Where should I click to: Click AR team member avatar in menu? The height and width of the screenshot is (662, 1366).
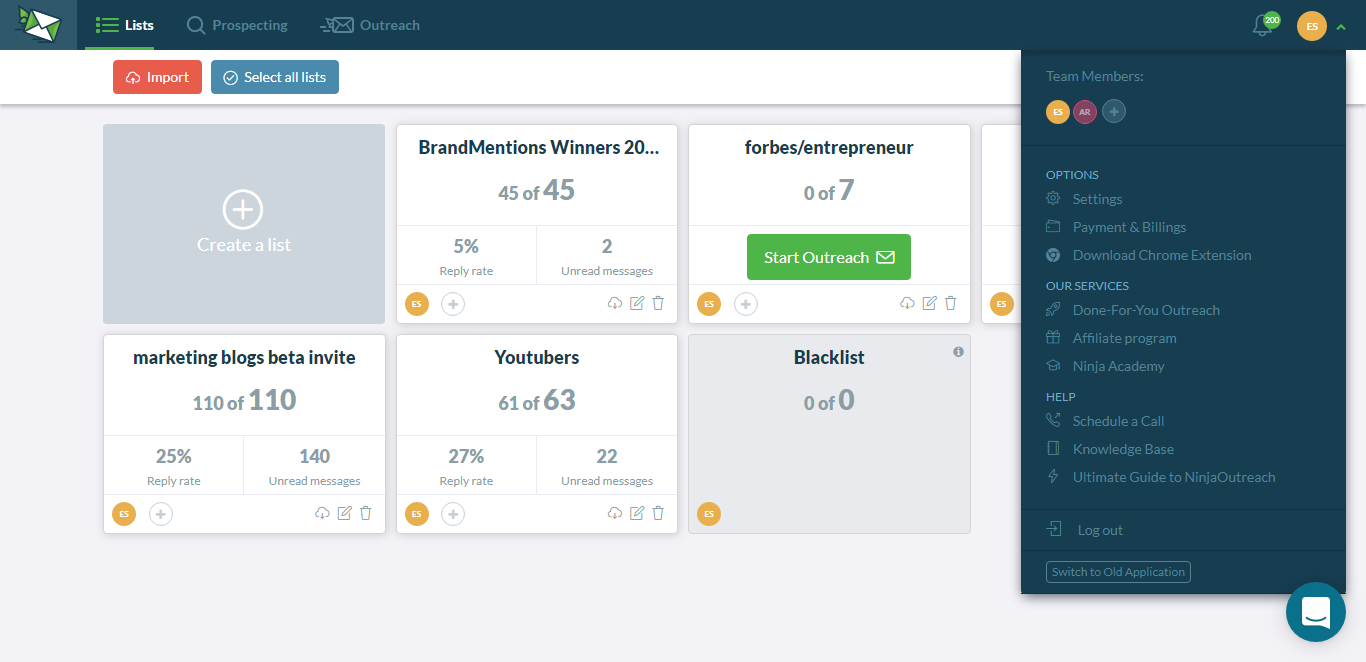[x=1085, y=112]
